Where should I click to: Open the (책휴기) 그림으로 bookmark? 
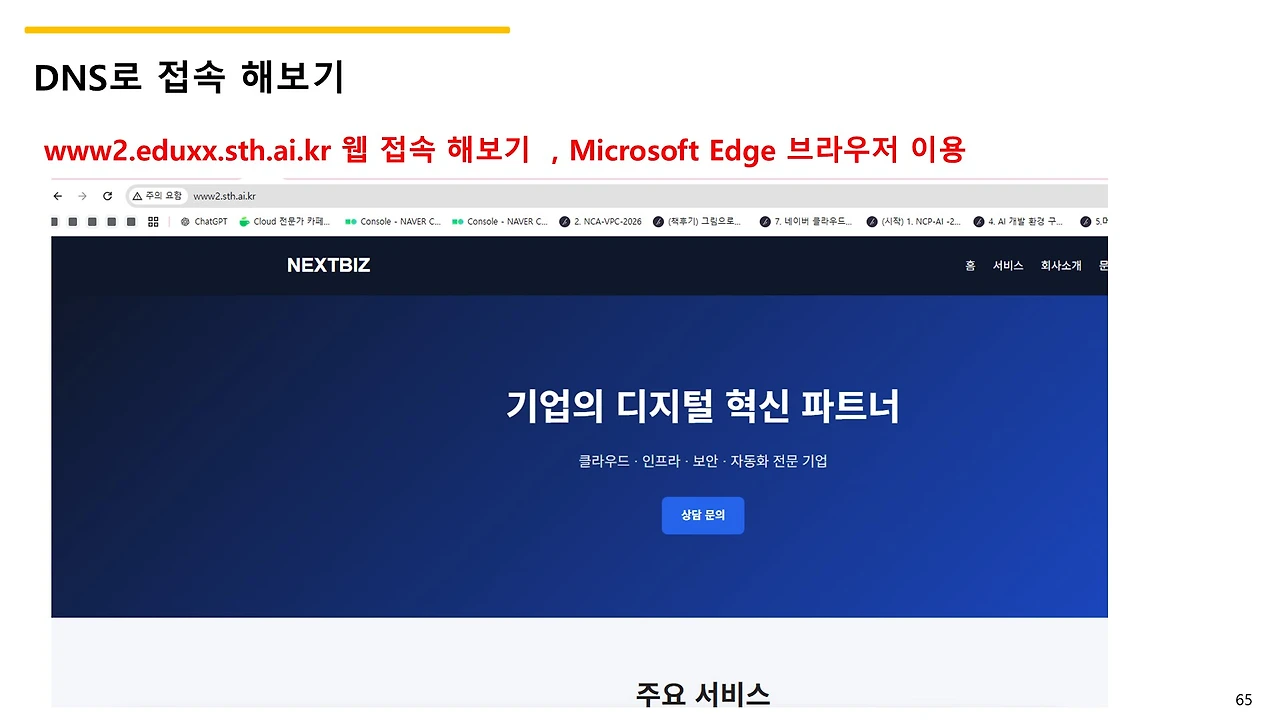[x=697, y=222]
